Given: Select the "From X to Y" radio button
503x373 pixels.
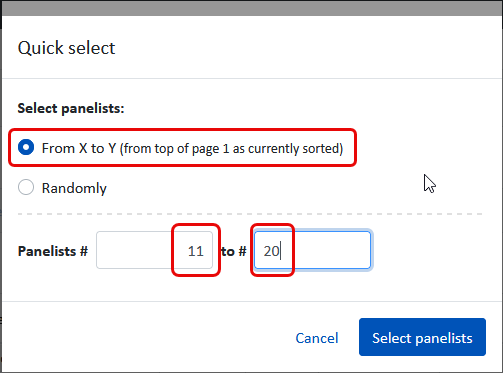Looking at the screenshot, I should pos(26,147).
